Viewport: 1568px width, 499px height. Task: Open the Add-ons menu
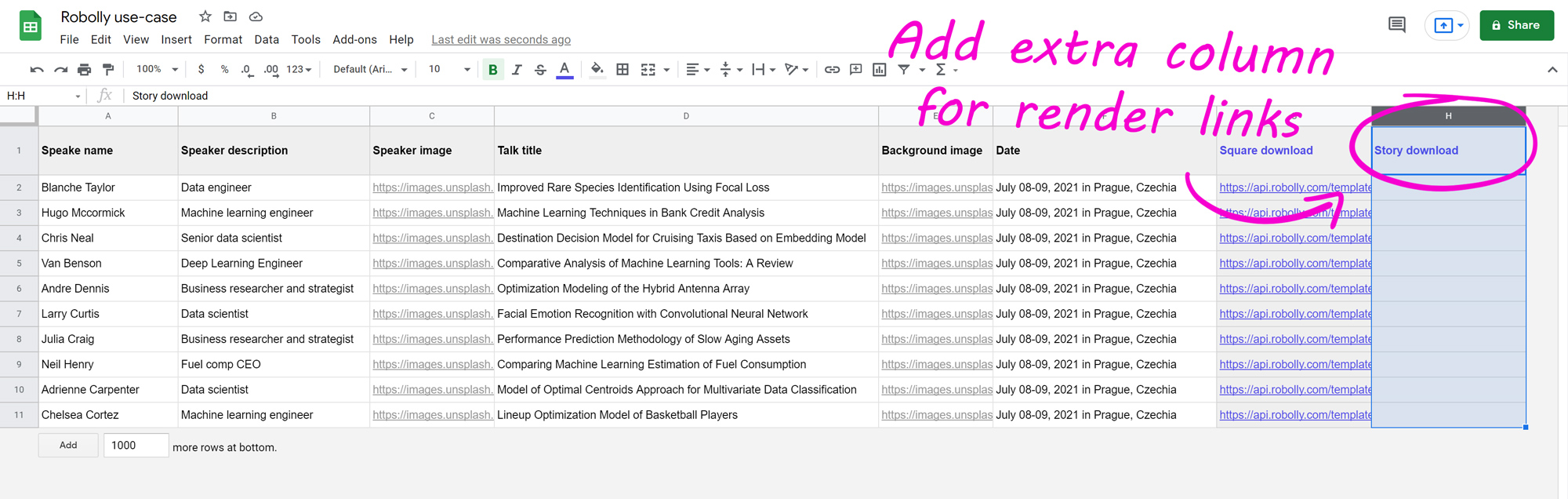354,39
